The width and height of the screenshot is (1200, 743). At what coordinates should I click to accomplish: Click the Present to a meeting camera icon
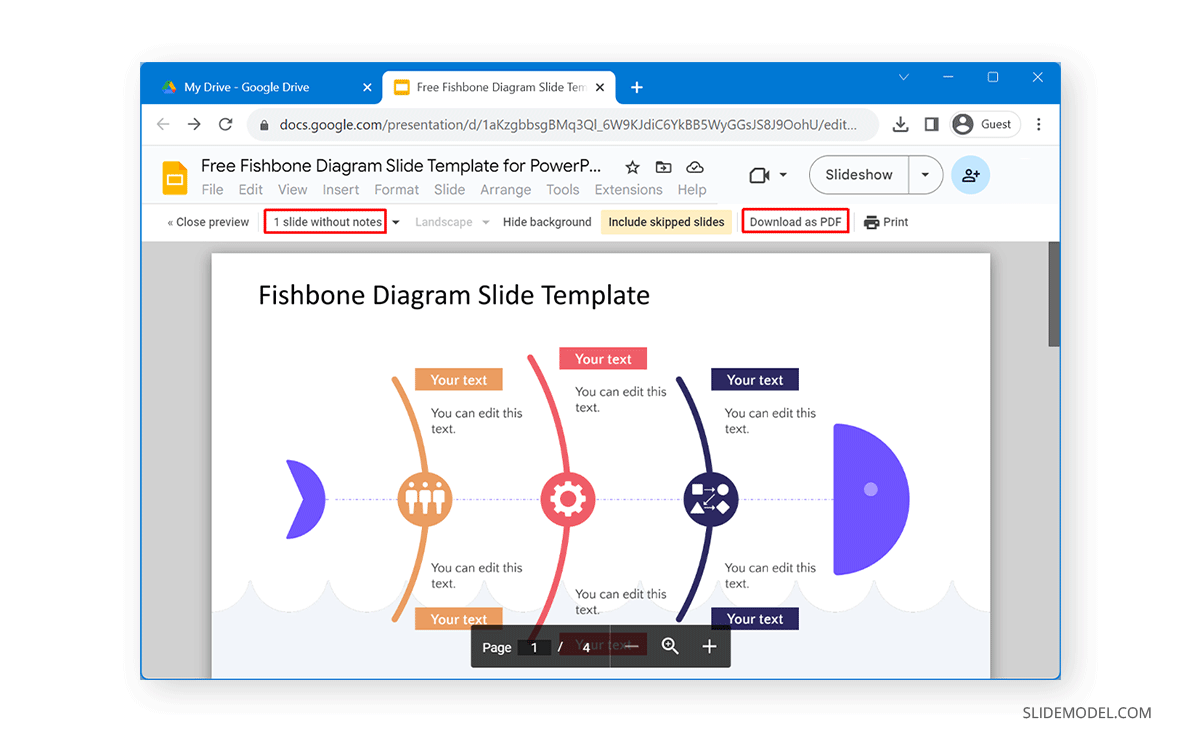[x=761, y=174]
